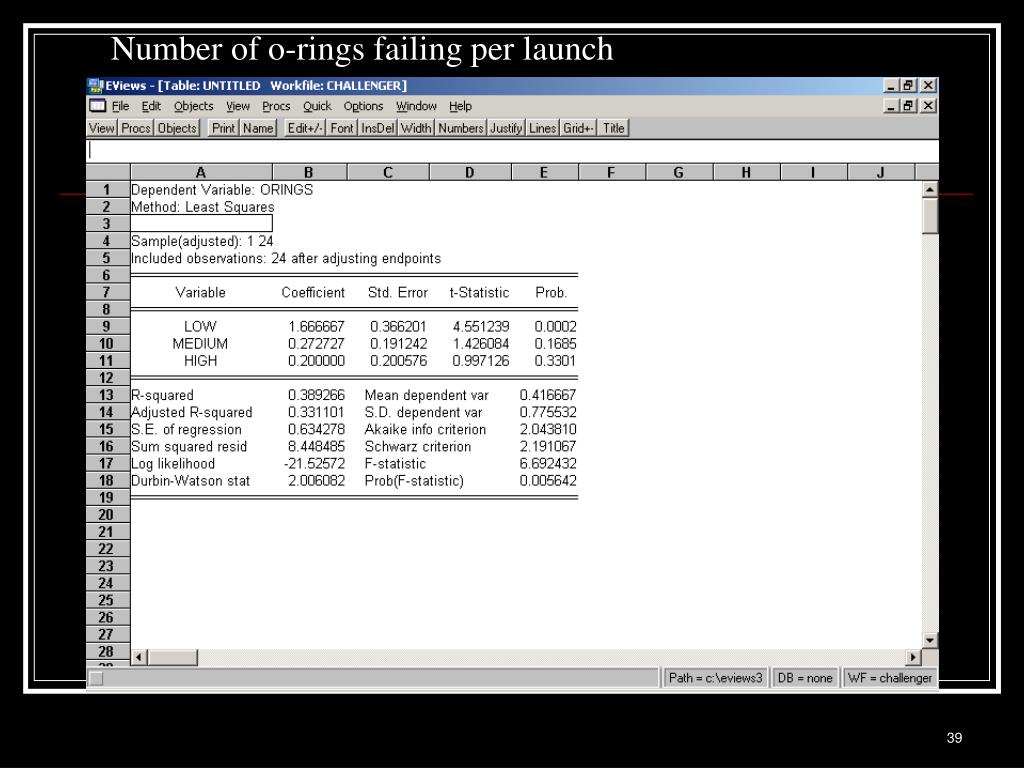The width and height of the screenshot is (1024, 768).
Task: Click cell 'Dependent Variable: ORINGS'
Action: coord(222,190)
